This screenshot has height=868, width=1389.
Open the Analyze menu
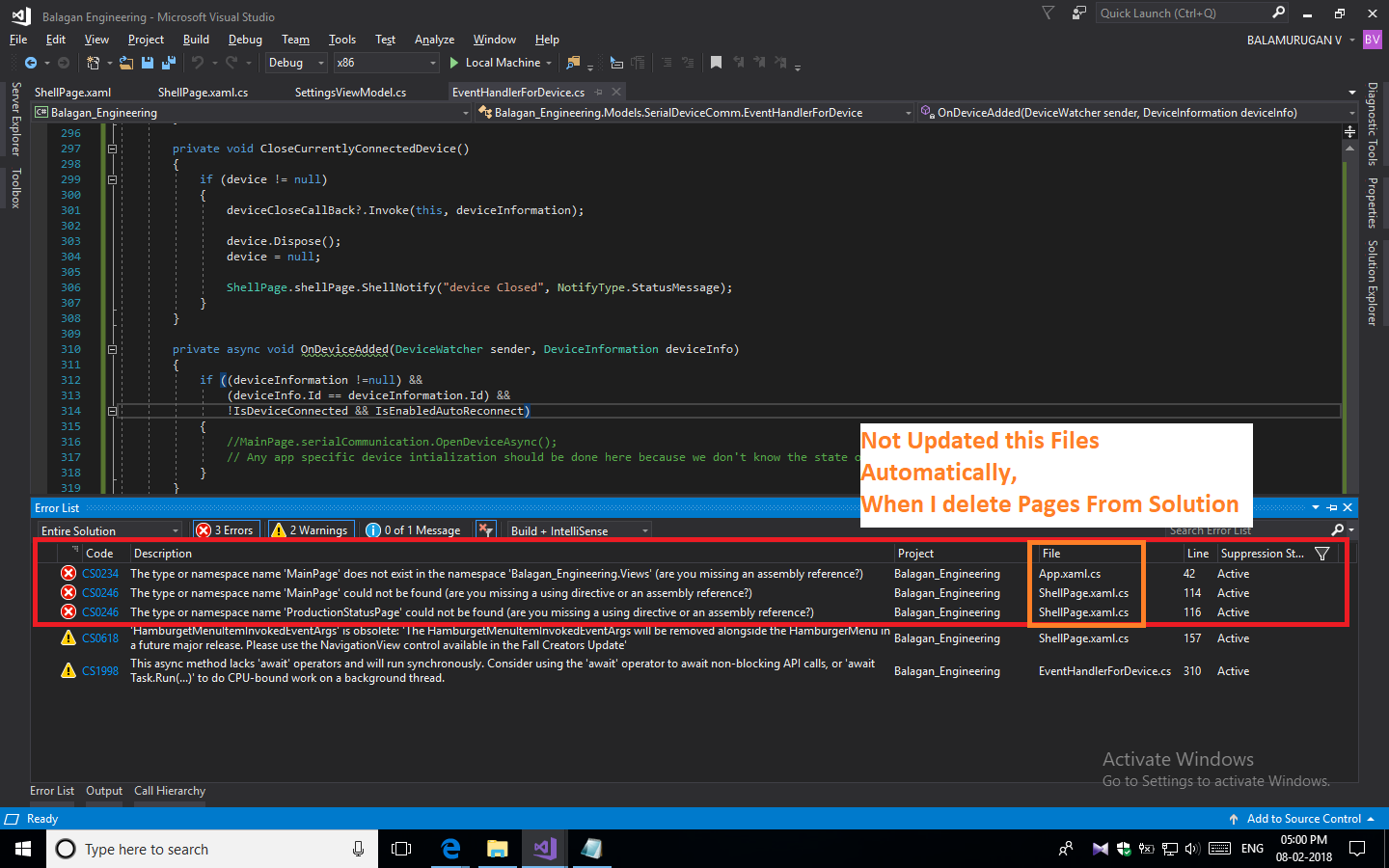click(x=434, y=40)
